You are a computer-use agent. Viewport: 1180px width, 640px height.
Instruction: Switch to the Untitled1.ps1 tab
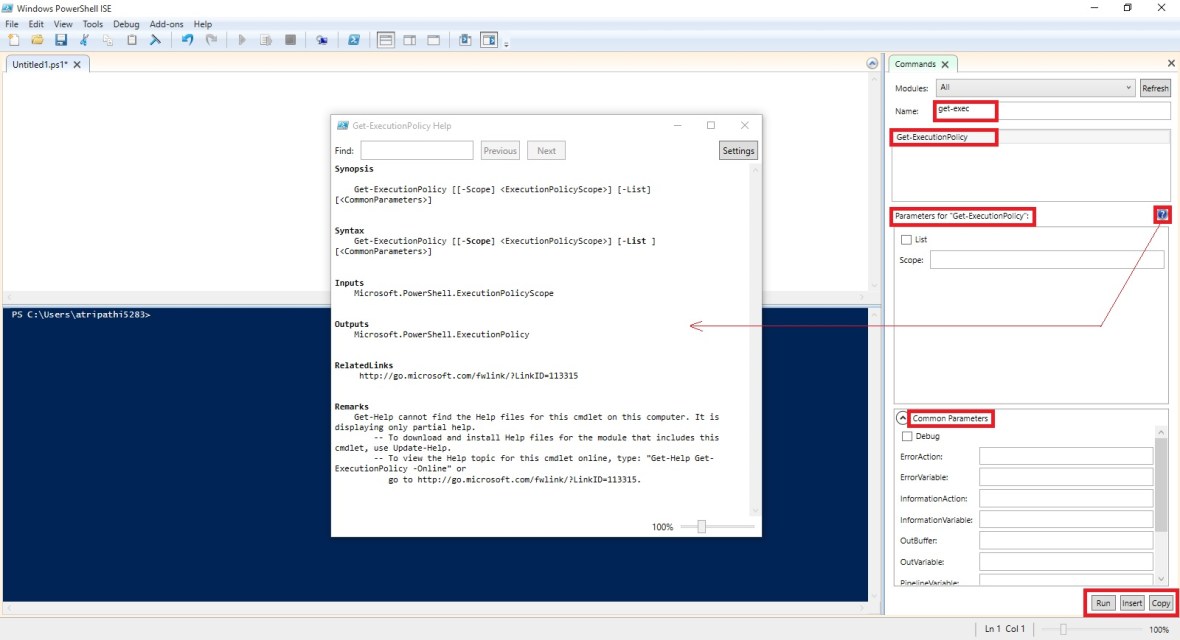pos(42,64)
